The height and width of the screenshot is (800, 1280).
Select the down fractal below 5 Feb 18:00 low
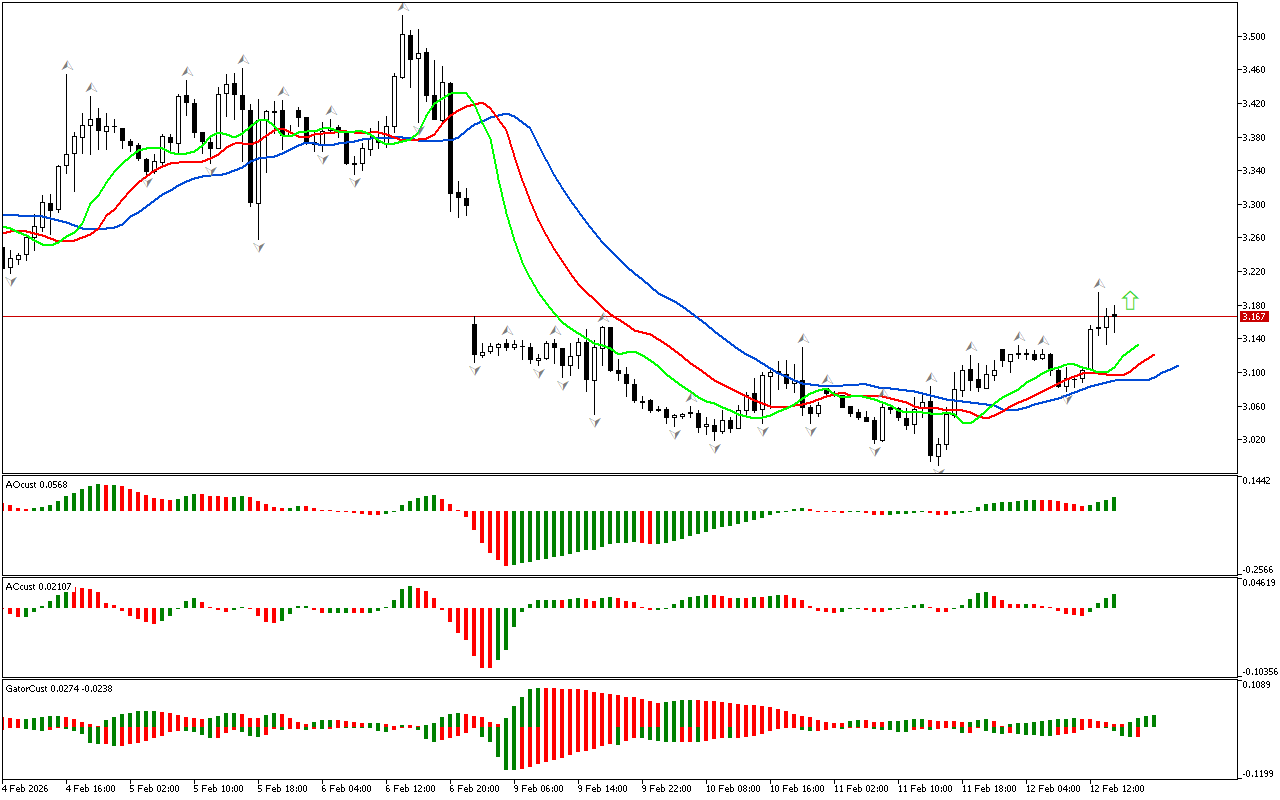click(258, 245)
